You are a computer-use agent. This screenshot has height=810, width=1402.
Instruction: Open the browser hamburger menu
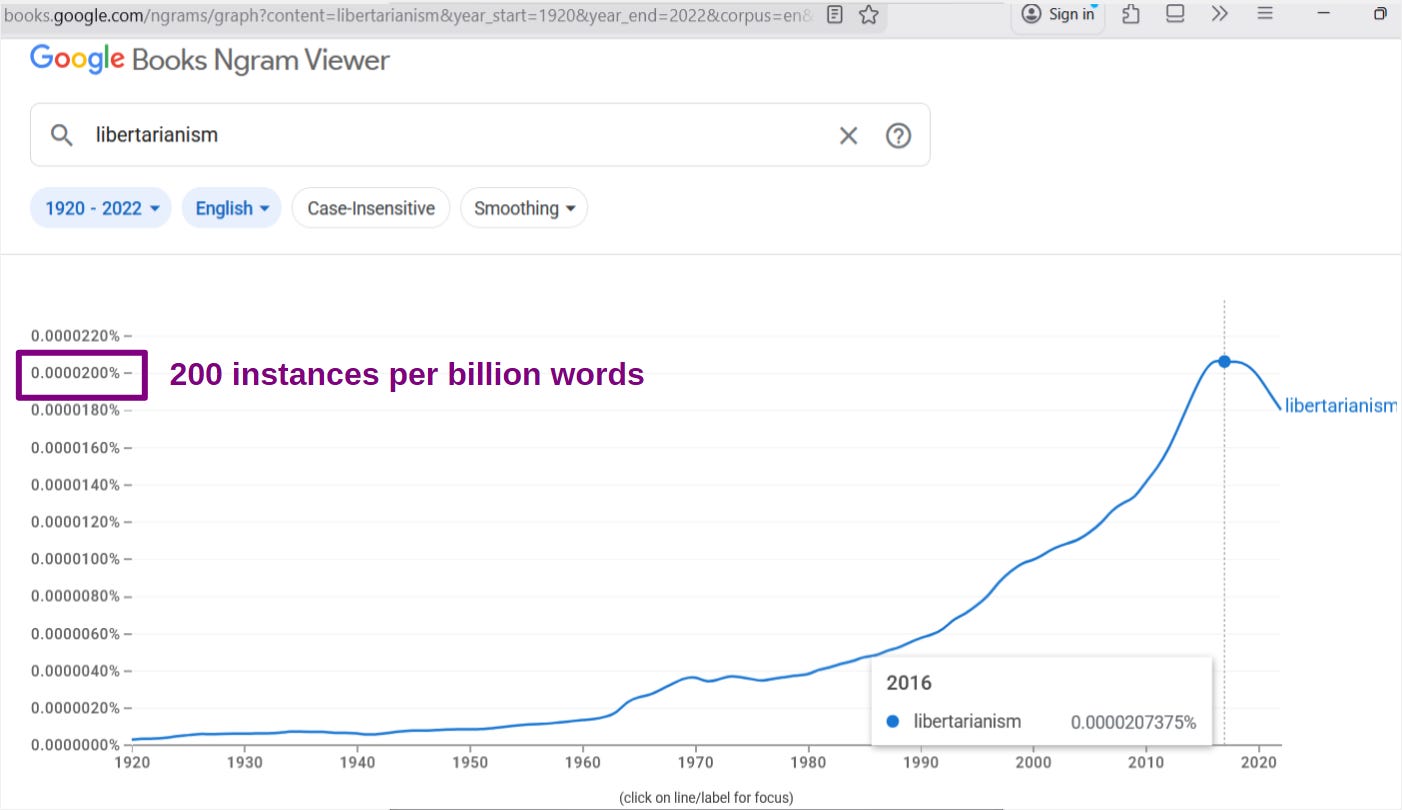(1264, 14)
